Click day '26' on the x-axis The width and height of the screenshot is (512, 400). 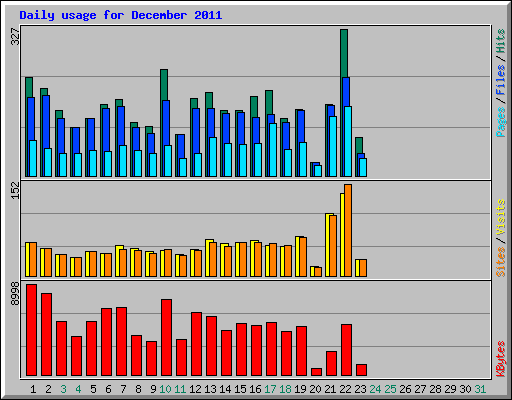click(x=405, y=389)
